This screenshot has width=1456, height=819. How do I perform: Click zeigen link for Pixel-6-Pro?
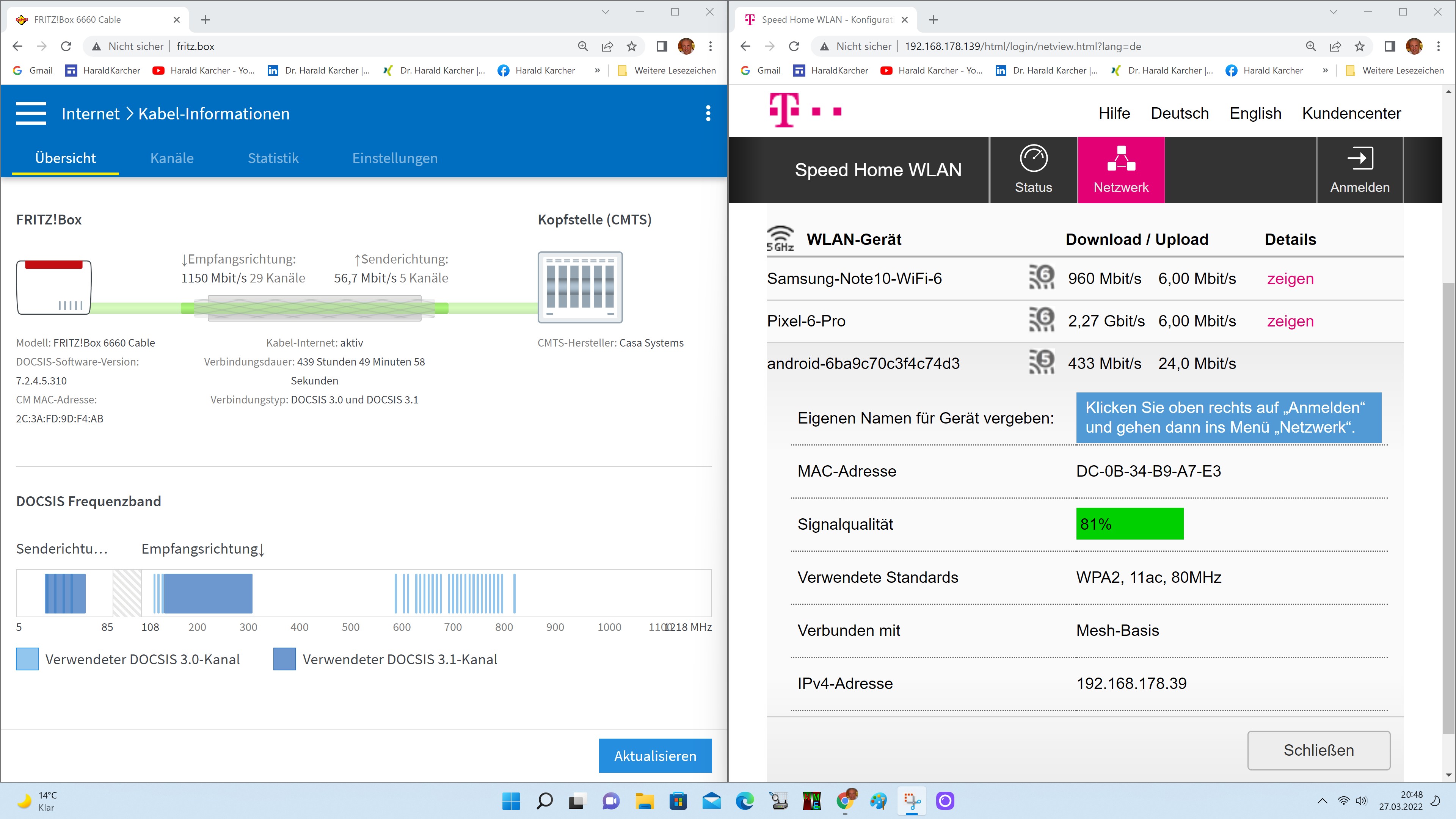pos(1290,321)
